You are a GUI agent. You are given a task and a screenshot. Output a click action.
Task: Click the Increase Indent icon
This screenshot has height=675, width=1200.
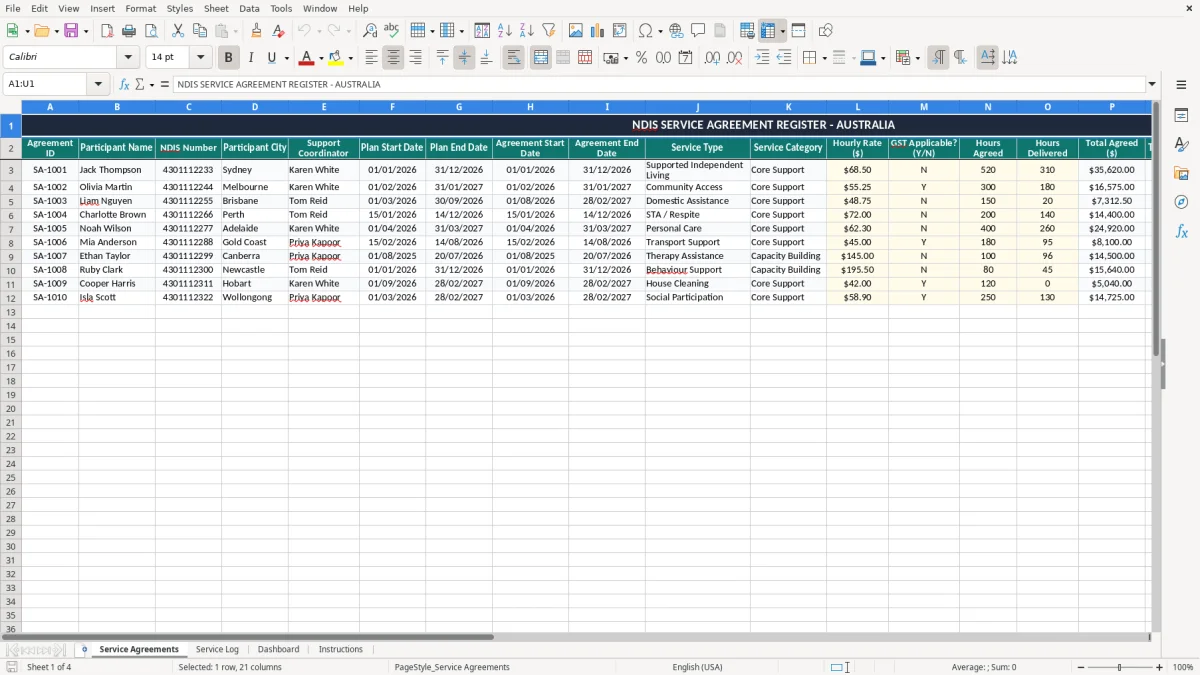762,58
